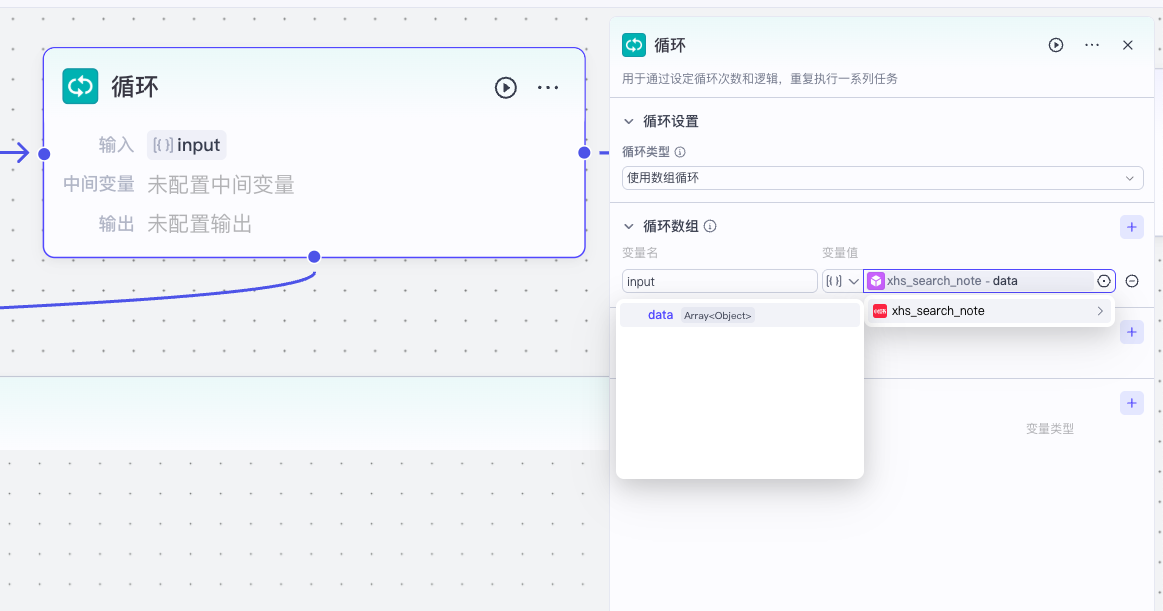
Task: Open the variable type selector dropdown
Action: [842, 281]
